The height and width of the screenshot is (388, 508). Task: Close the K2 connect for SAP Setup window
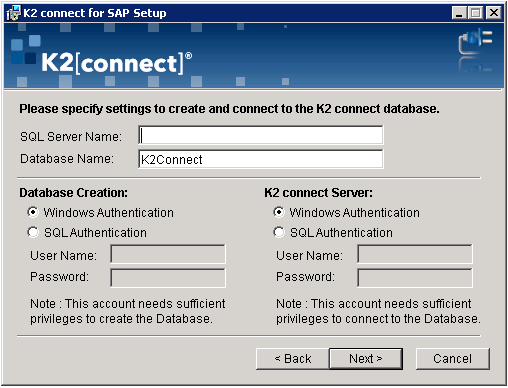(494, 13)
